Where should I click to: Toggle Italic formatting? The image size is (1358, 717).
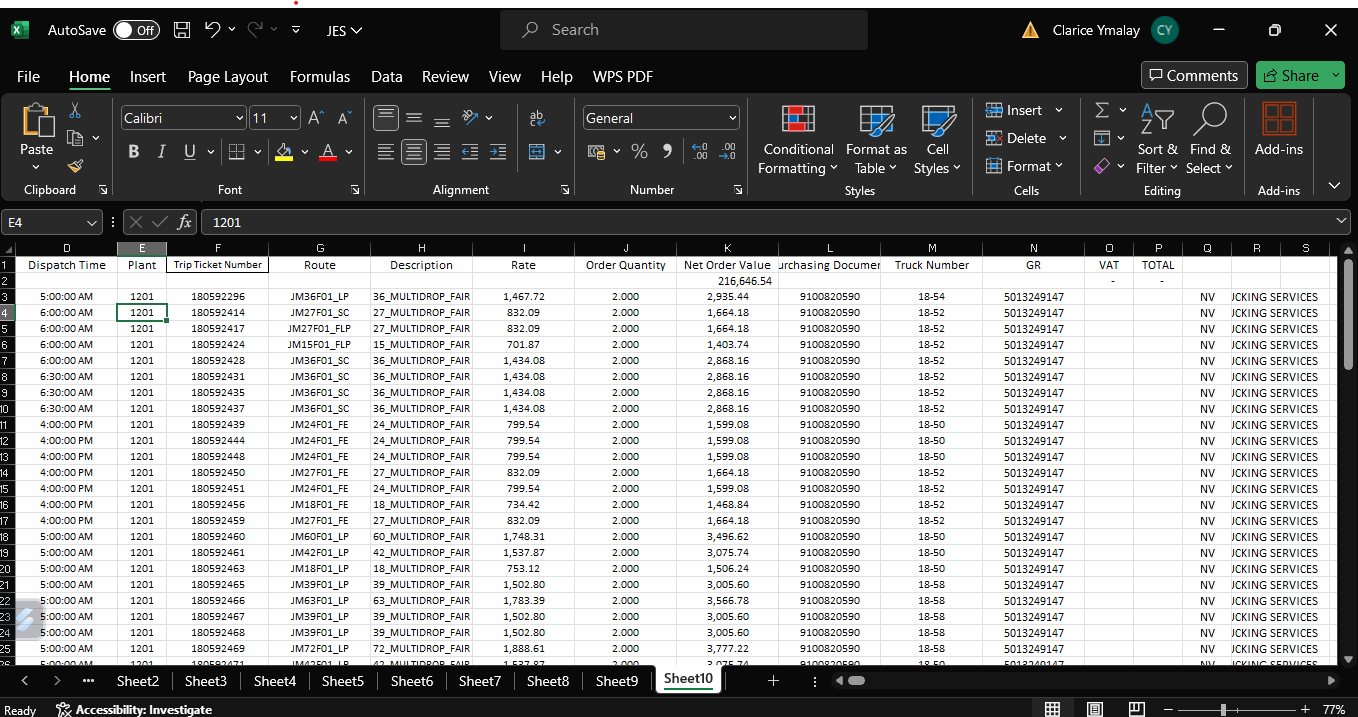click(161, 152)
